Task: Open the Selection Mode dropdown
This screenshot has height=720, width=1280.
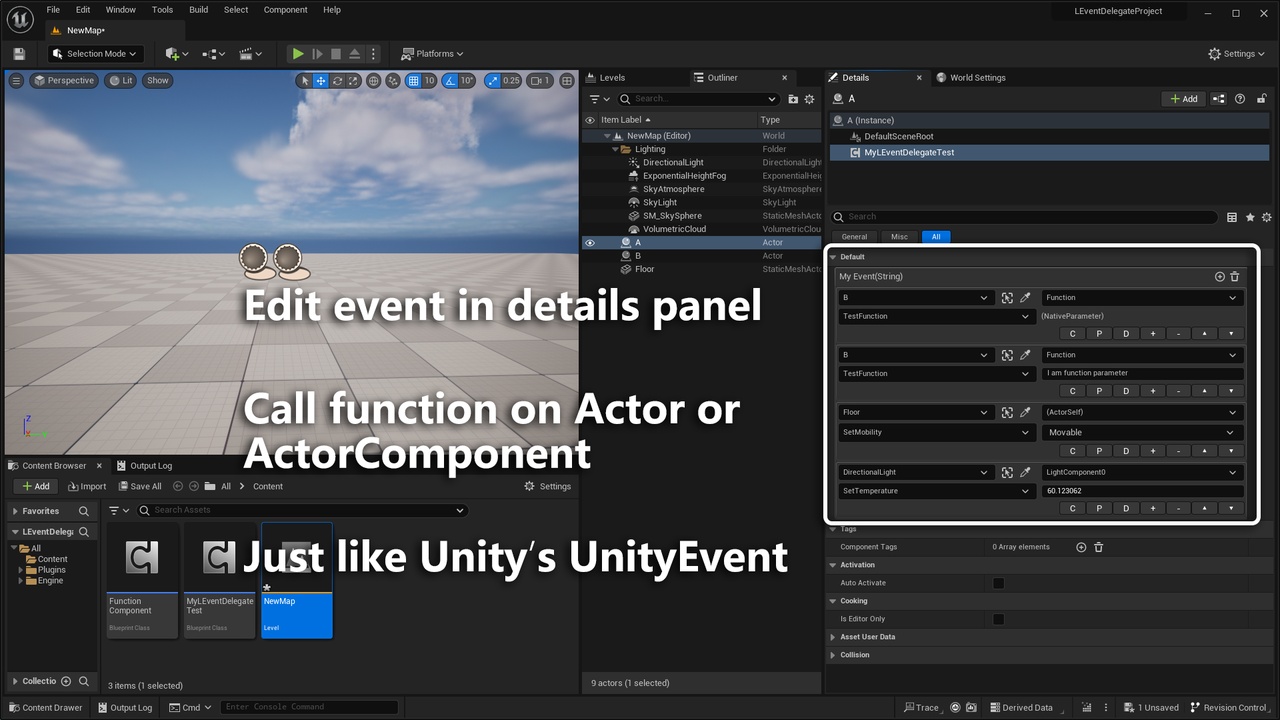Action: click(x=95, y=54)
